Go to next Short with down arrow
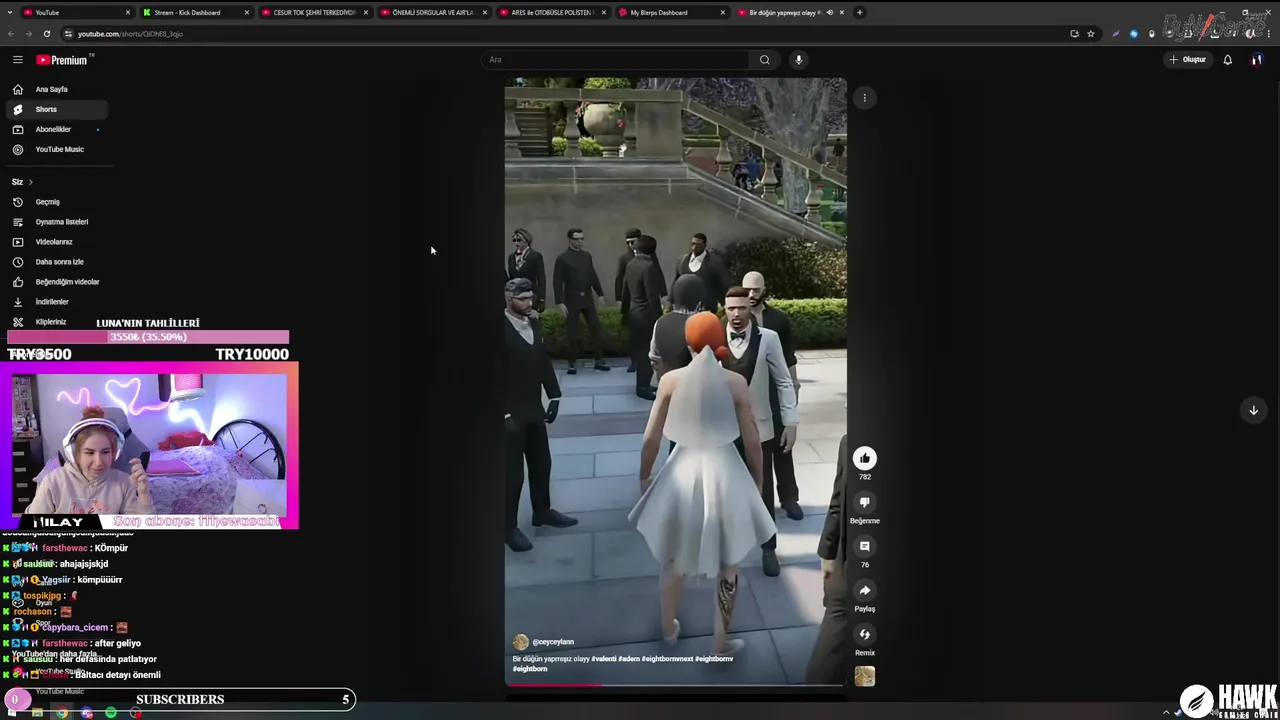1280x720 pixels. 1253,410
